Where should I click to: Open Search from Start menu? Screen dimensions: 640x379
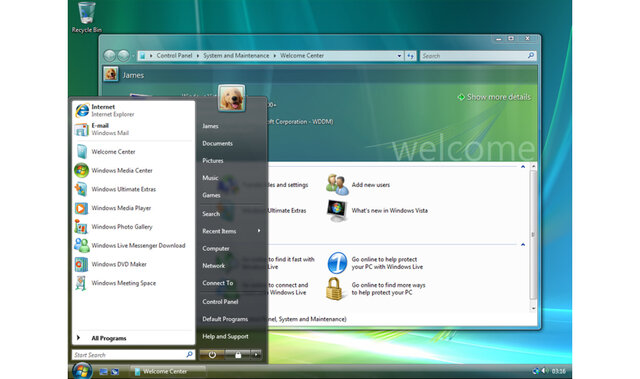coord(211,214)
